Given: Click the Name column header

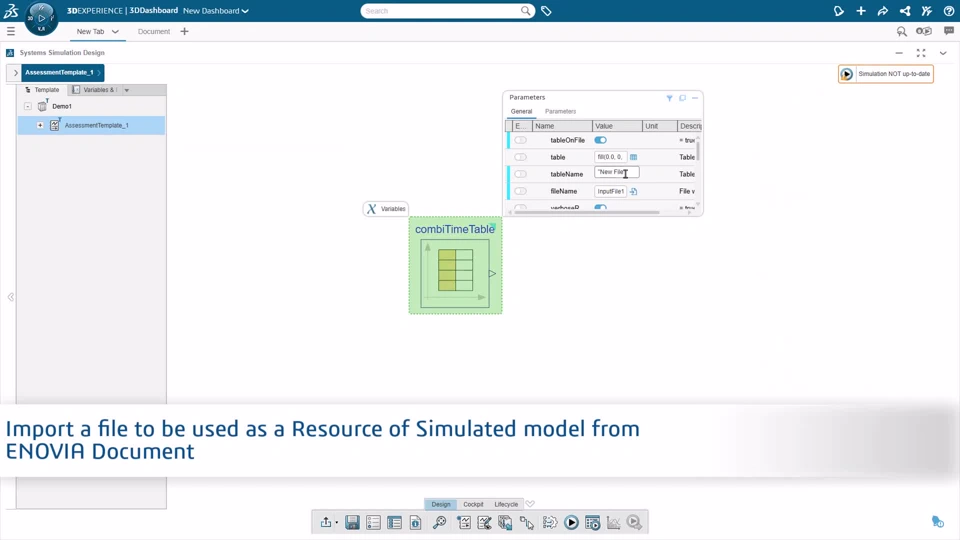Looking at the screenshot, I should pos(562,126).
